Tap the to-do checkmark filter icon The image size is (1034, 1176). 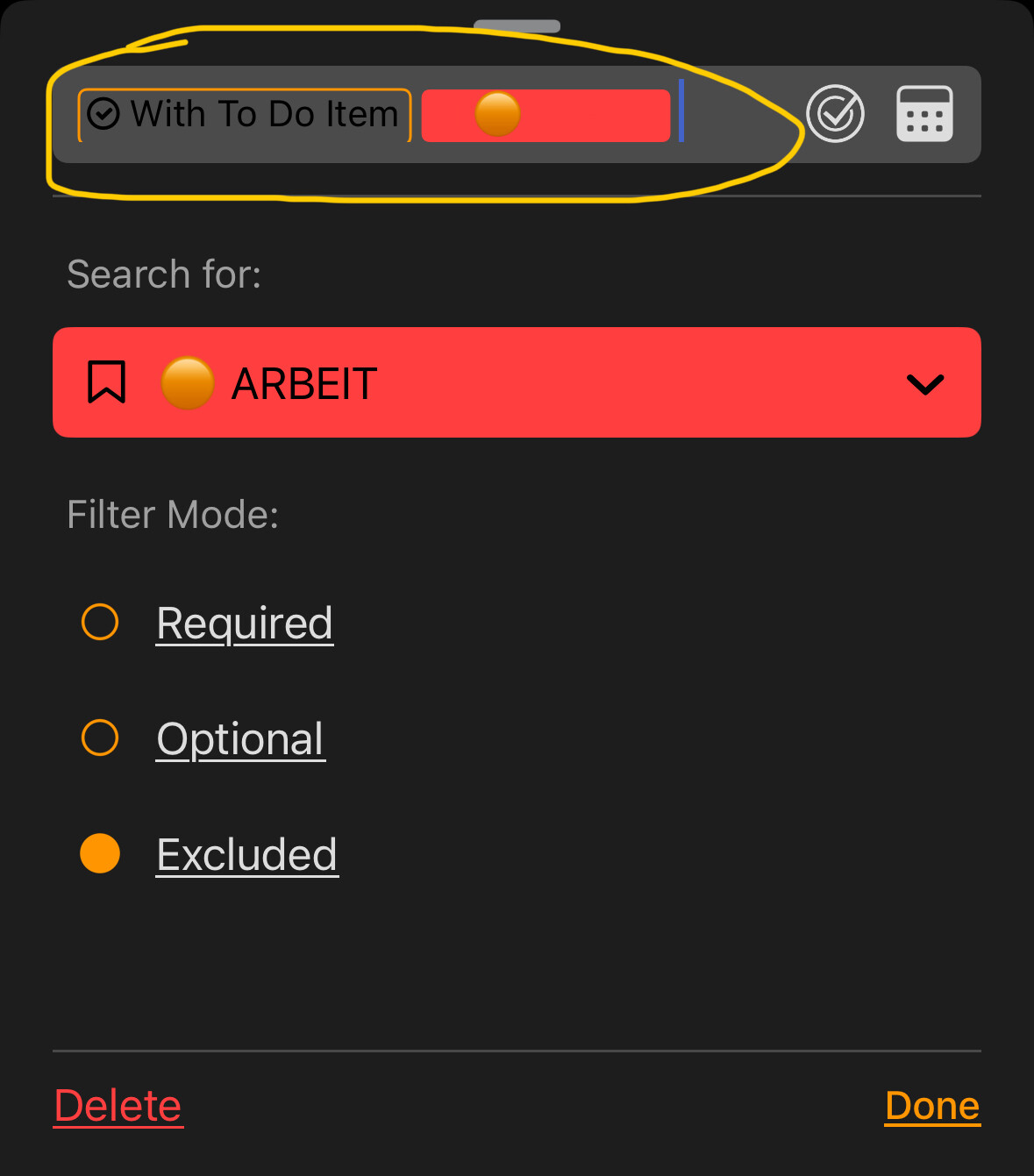pos(835,114)
